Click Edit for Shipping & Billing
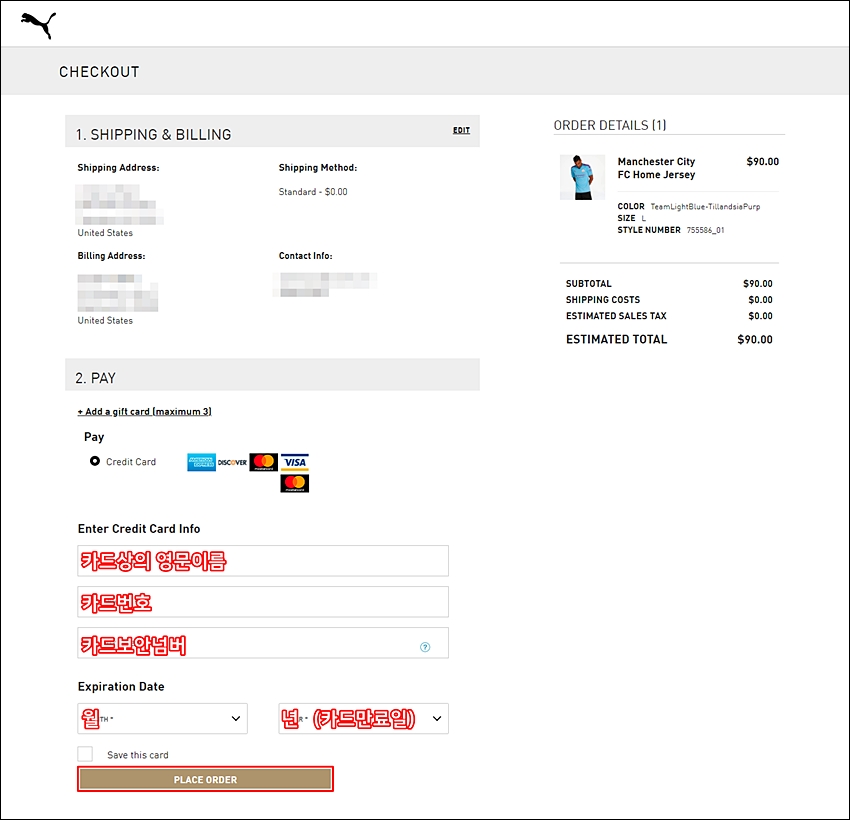This screenshot has width=850, height=820. coord(461,130)
